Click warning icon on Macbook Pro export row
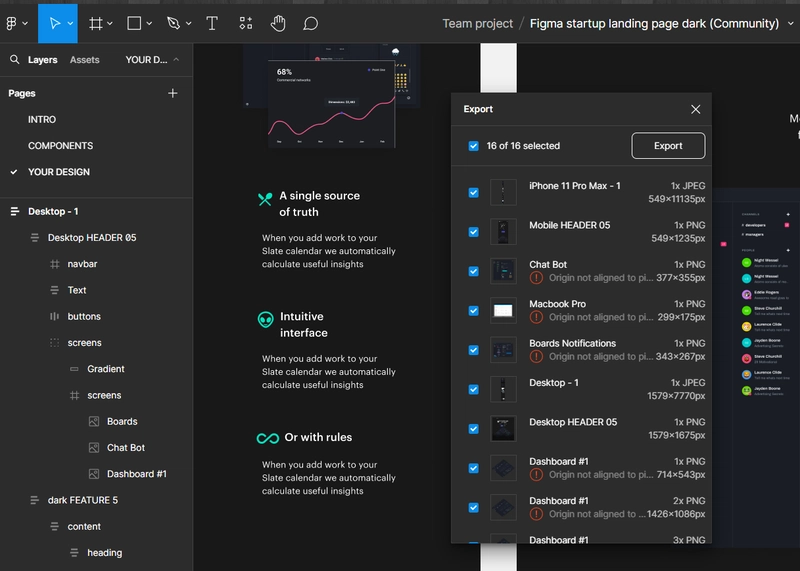The image size is (800, 571). [536, 317]
